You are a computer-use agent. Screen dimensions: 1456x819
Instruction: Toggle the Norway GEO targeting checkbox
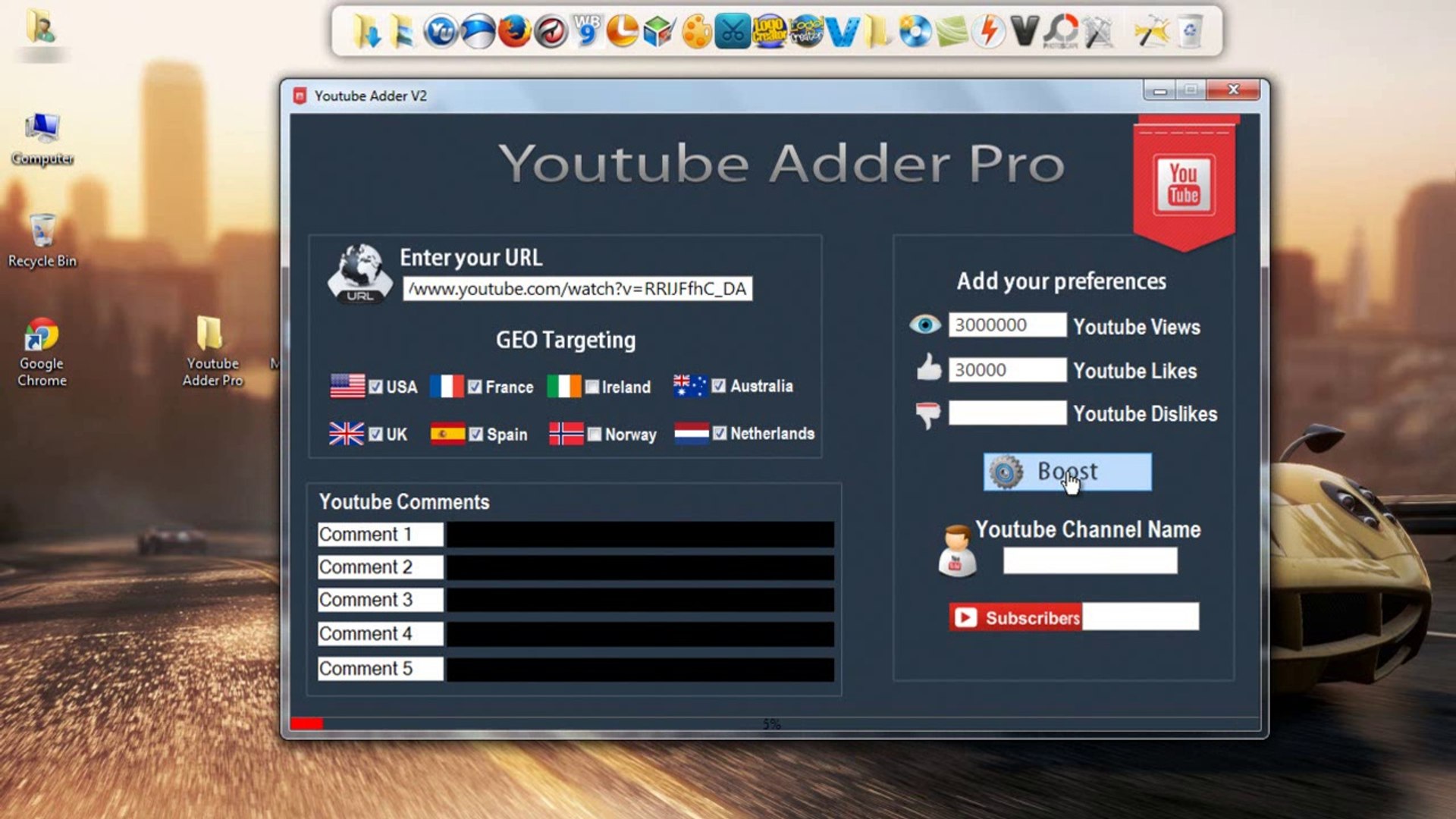pos(594,432)
